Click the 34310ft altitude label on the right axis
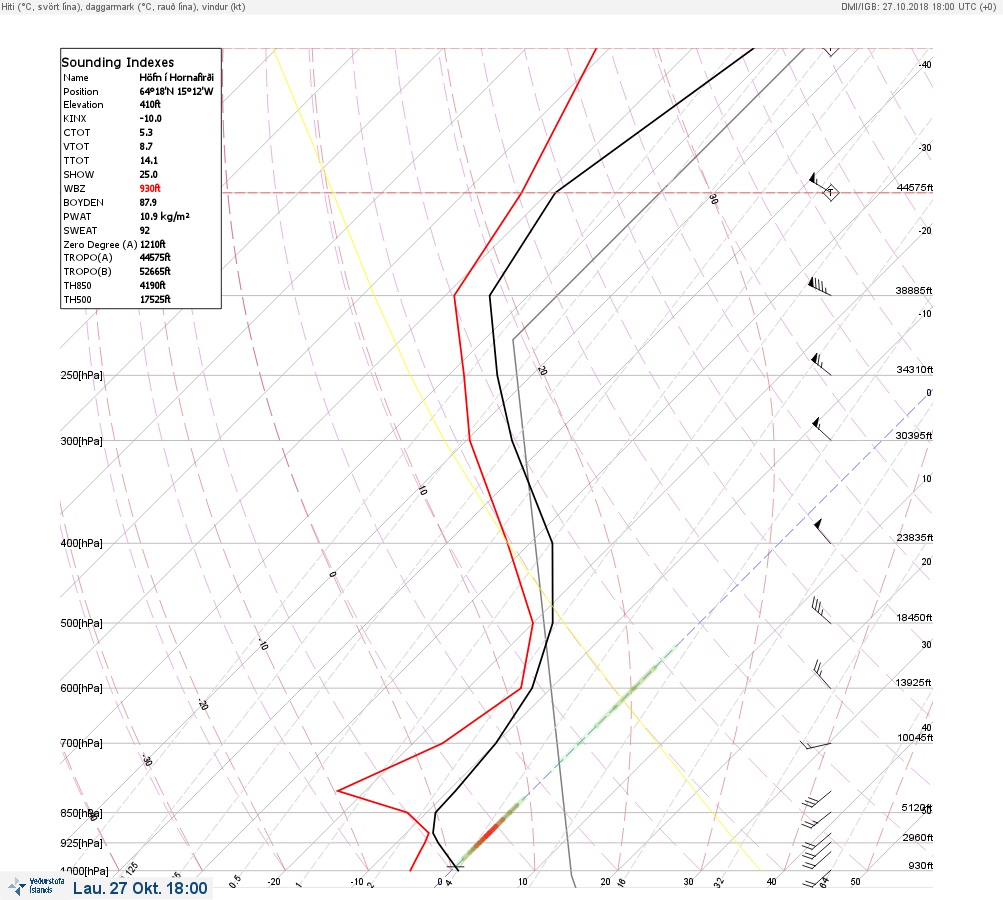1003x900 pixels. (x=915, y=370)
